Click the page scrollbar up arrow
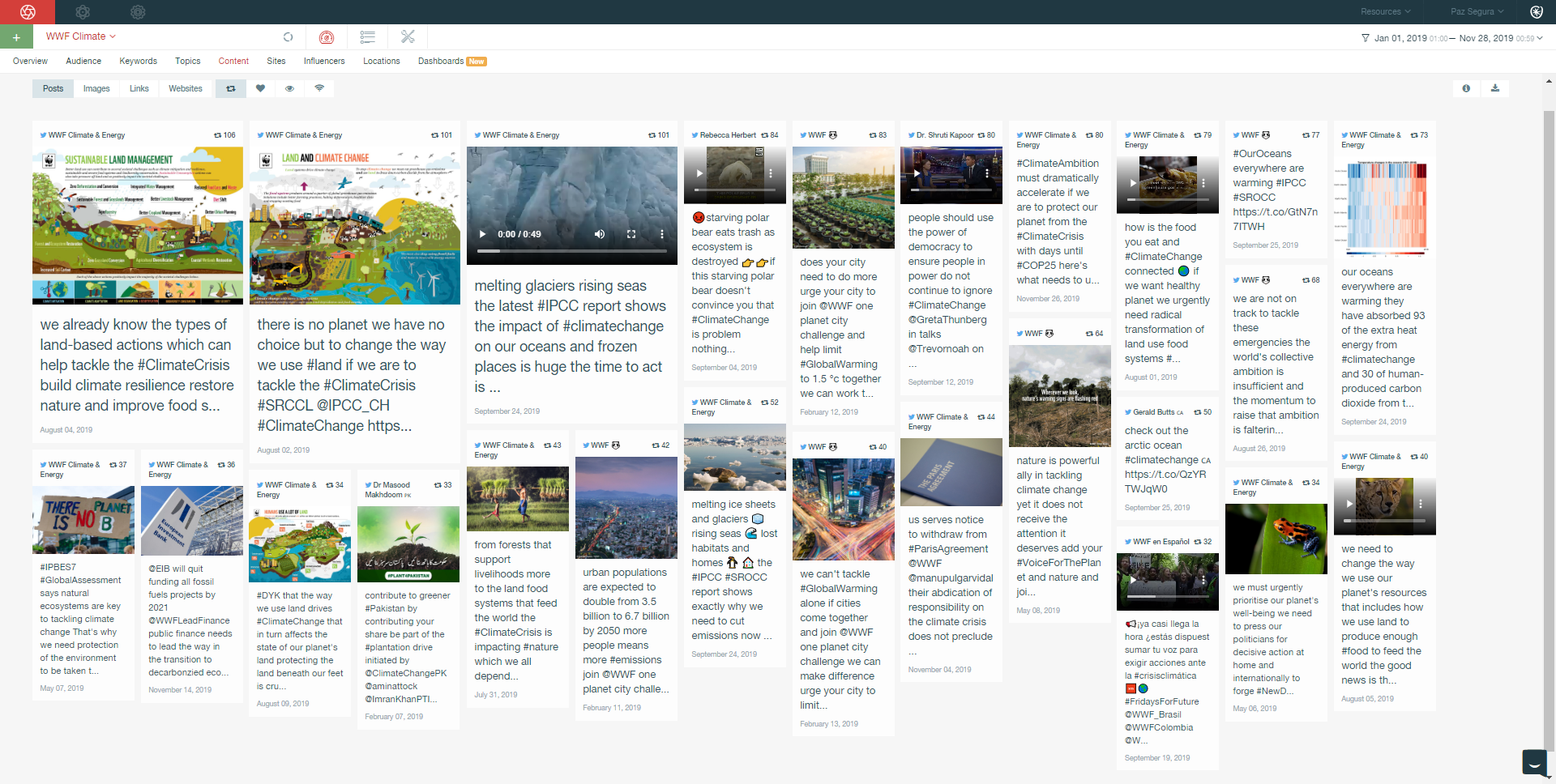The image size is (1556, 784). pos(1550,82)
